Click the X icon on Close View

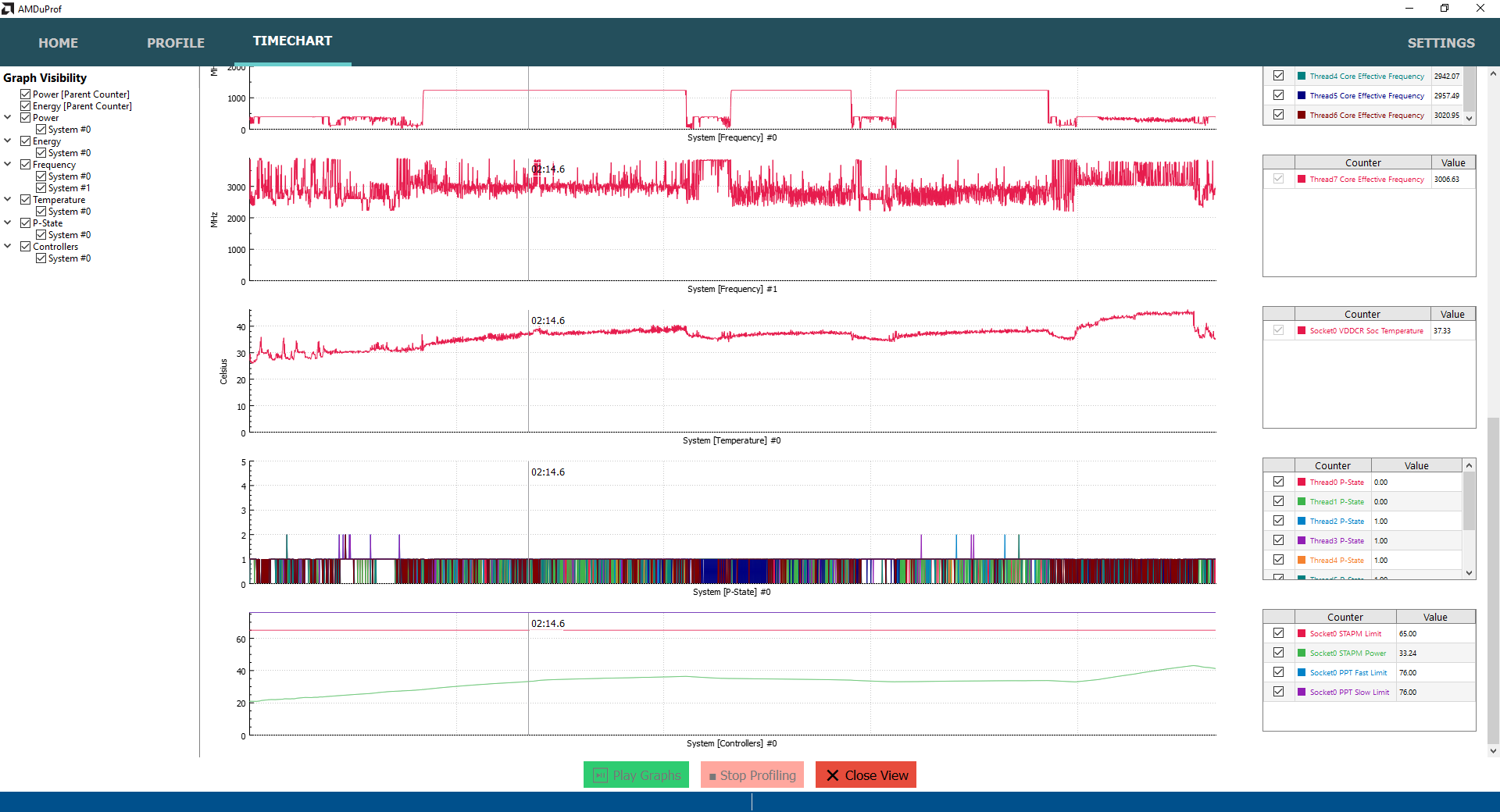click(x=833, y=775)
